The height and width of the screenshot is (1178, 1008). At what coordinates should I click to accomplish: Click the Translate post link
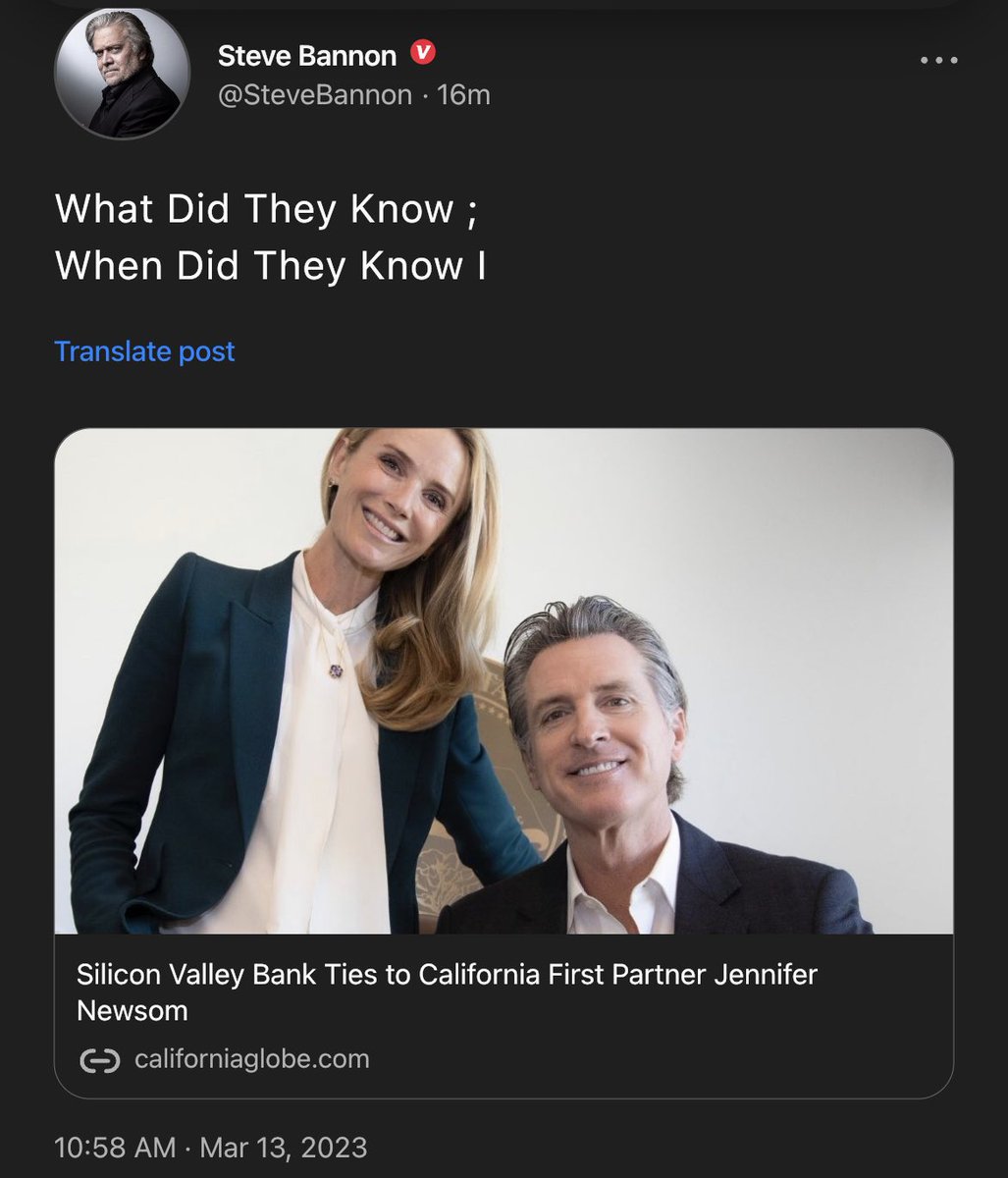(144, 351)
